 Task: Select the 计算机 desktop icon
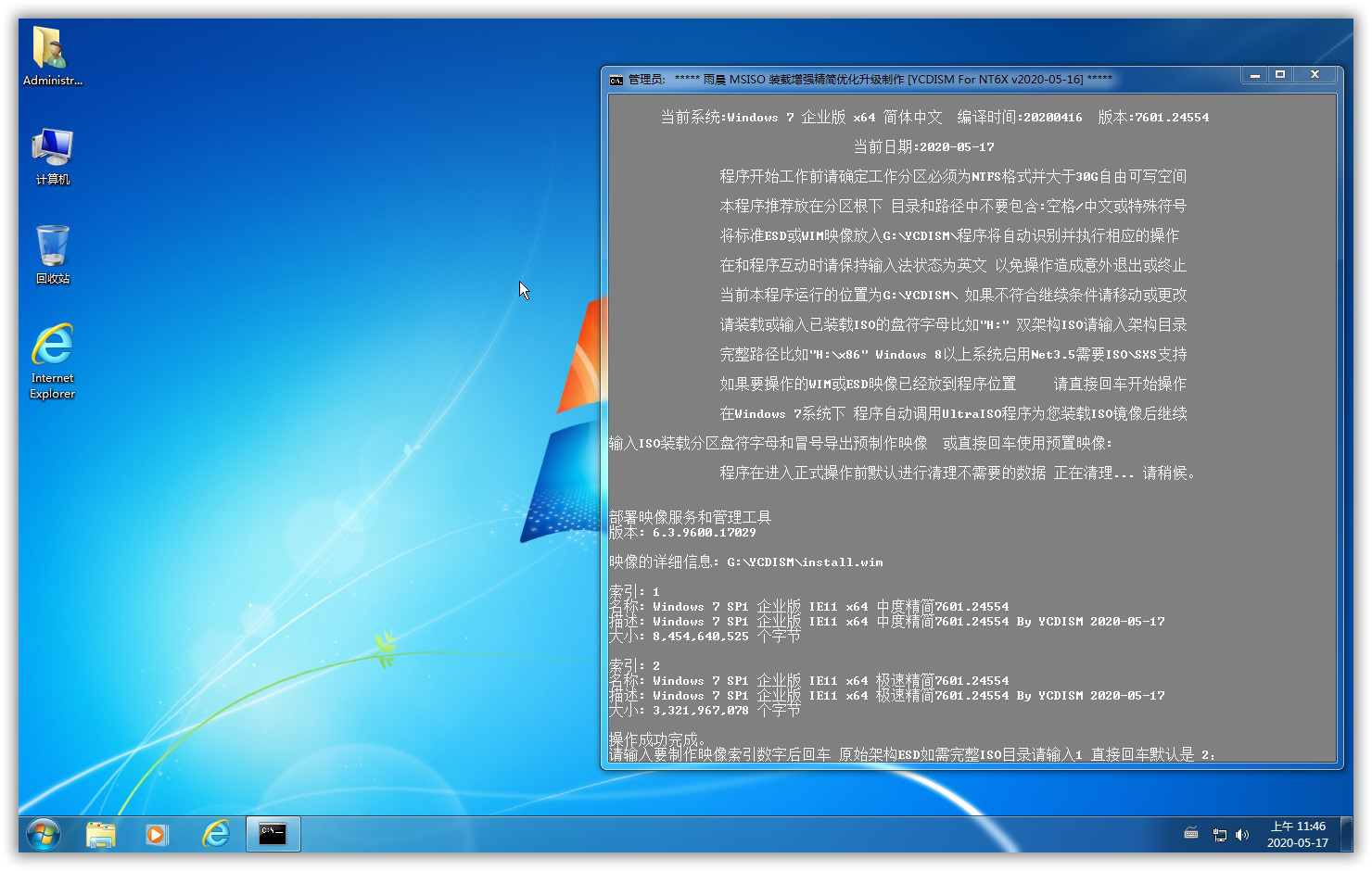52,156
